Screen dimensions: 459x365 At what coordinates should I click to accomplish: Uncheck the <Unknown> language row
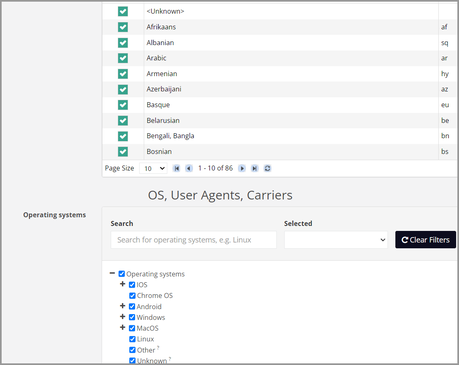(x=123, y=11)
